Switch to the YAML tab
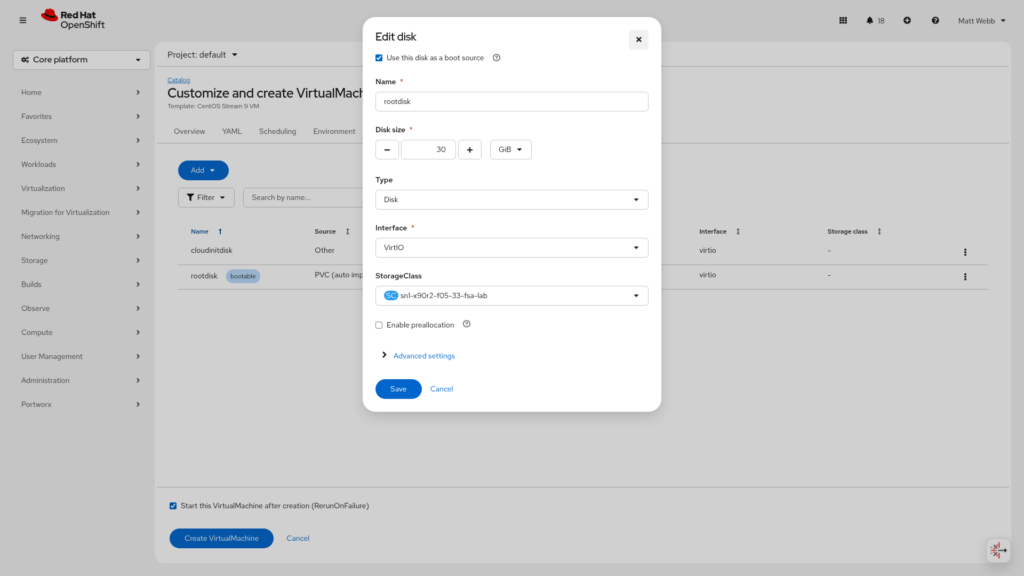Screen dimensions: 1024x576 (x=231, y=131)
